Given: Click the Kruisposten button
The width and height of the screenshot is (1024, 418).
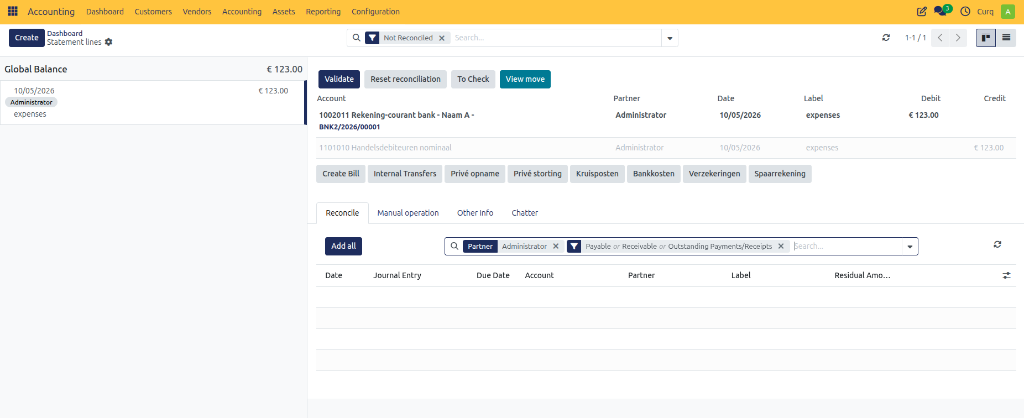Looking at the screenshot, I should point(597,174).
